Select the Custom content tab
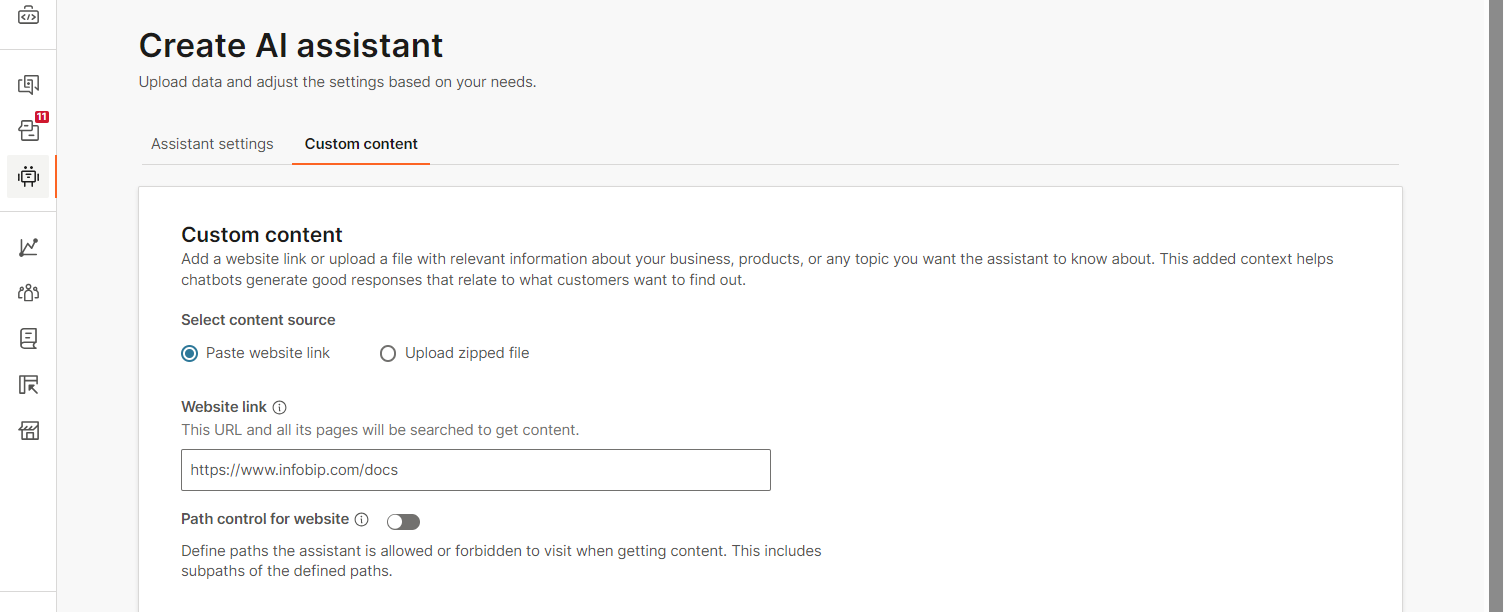 coord(361,144)
